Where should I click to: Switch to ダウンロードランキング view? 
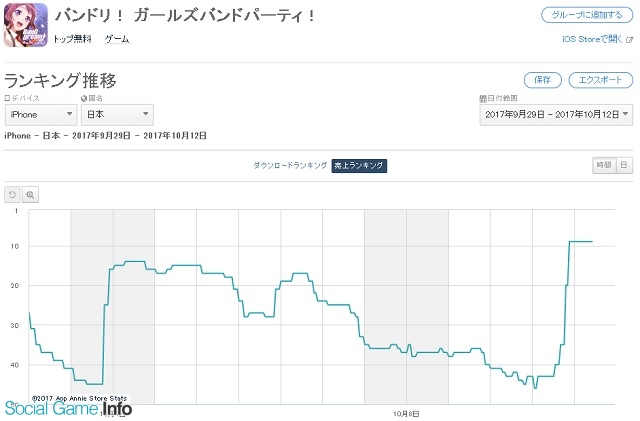pos(290,165)
